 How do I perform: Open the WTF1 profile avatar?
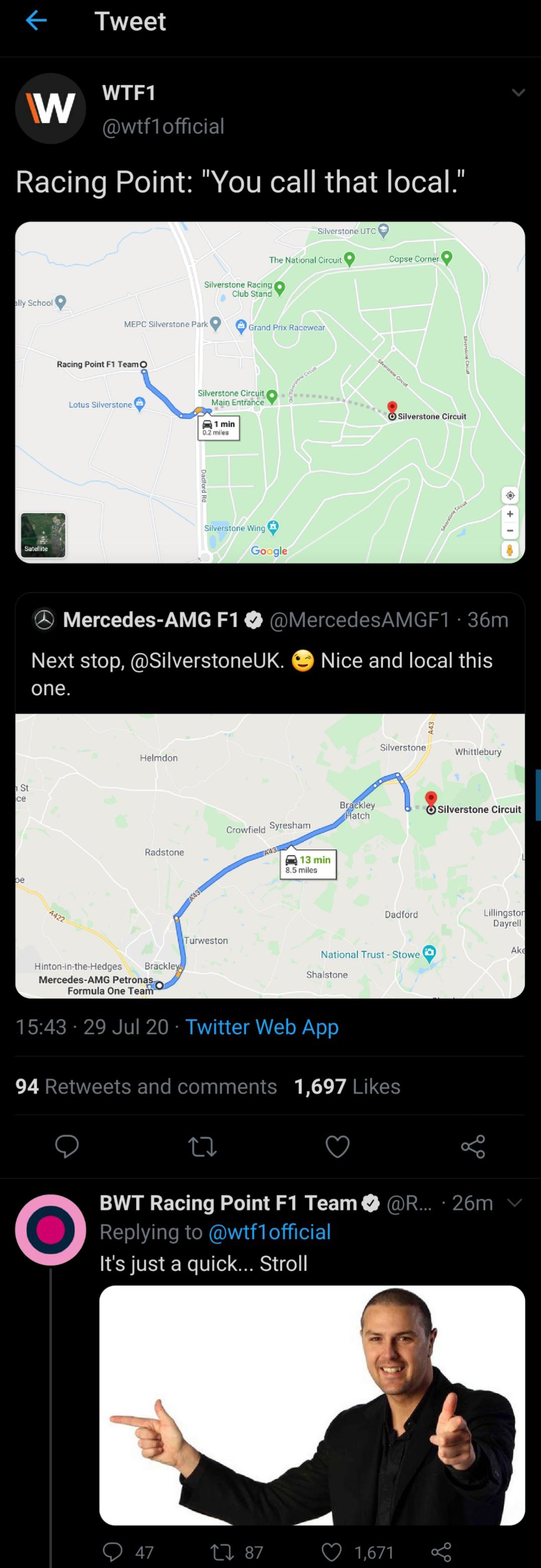[51, 108]
